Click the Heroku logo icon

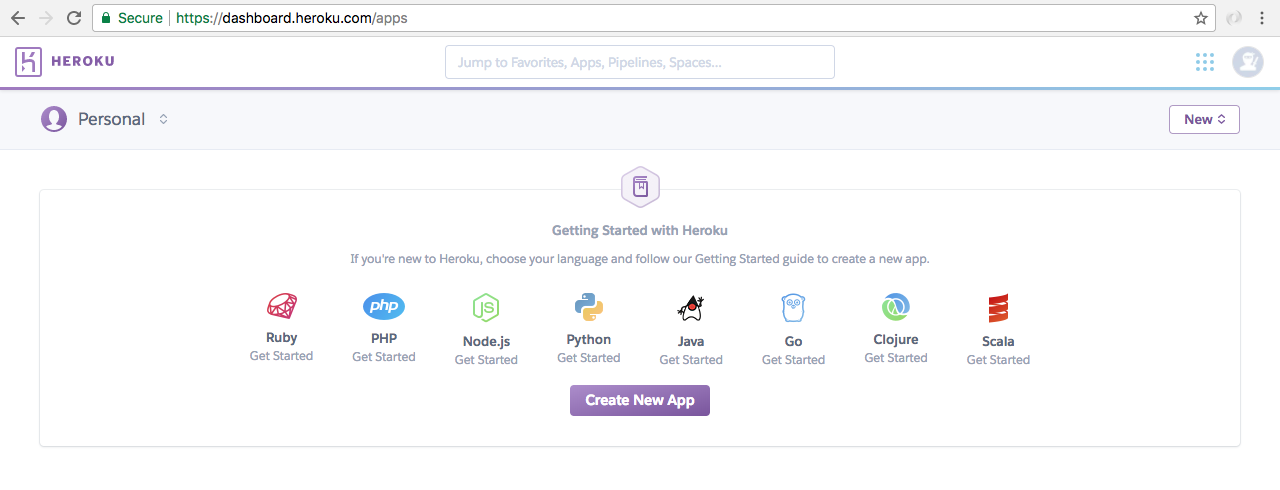pyautogui.click(x=28, y=62)
